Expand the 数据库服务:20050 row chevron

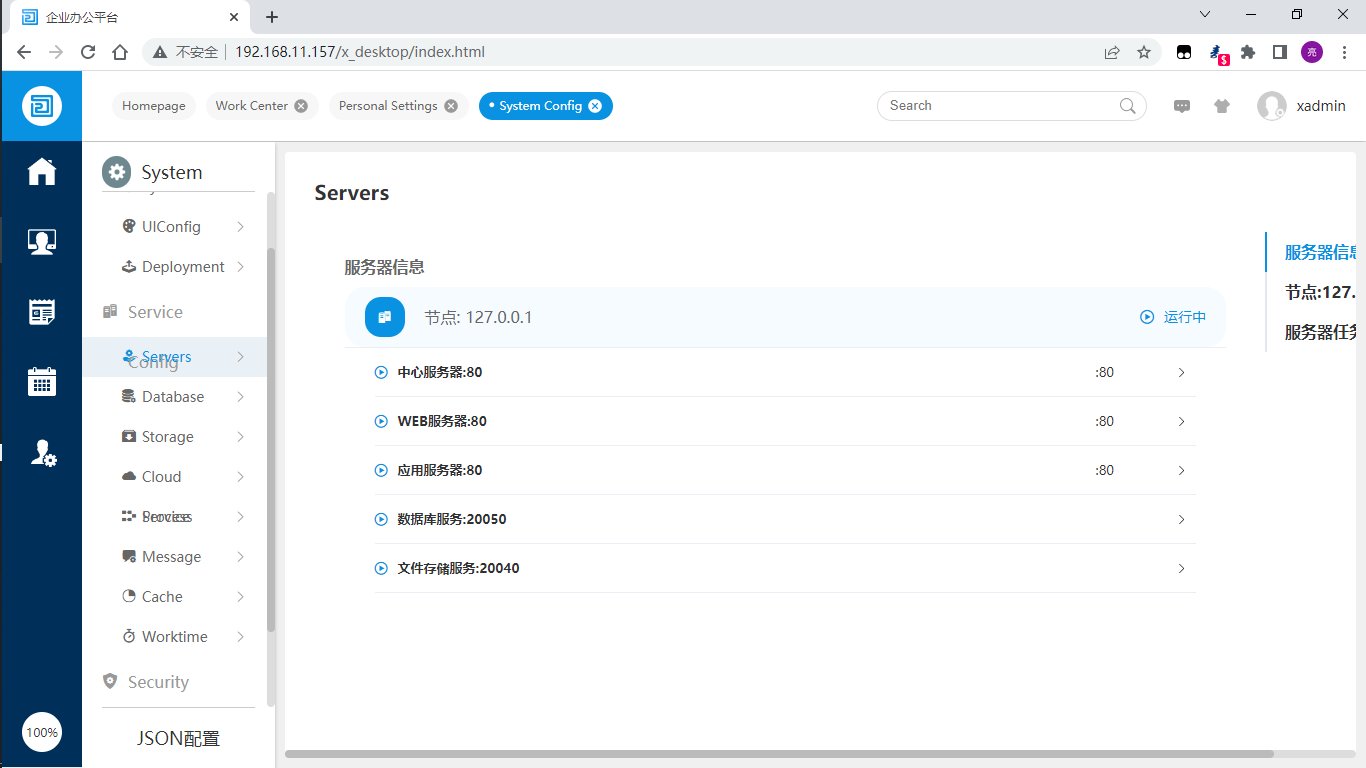click(x=1181, y=519)
